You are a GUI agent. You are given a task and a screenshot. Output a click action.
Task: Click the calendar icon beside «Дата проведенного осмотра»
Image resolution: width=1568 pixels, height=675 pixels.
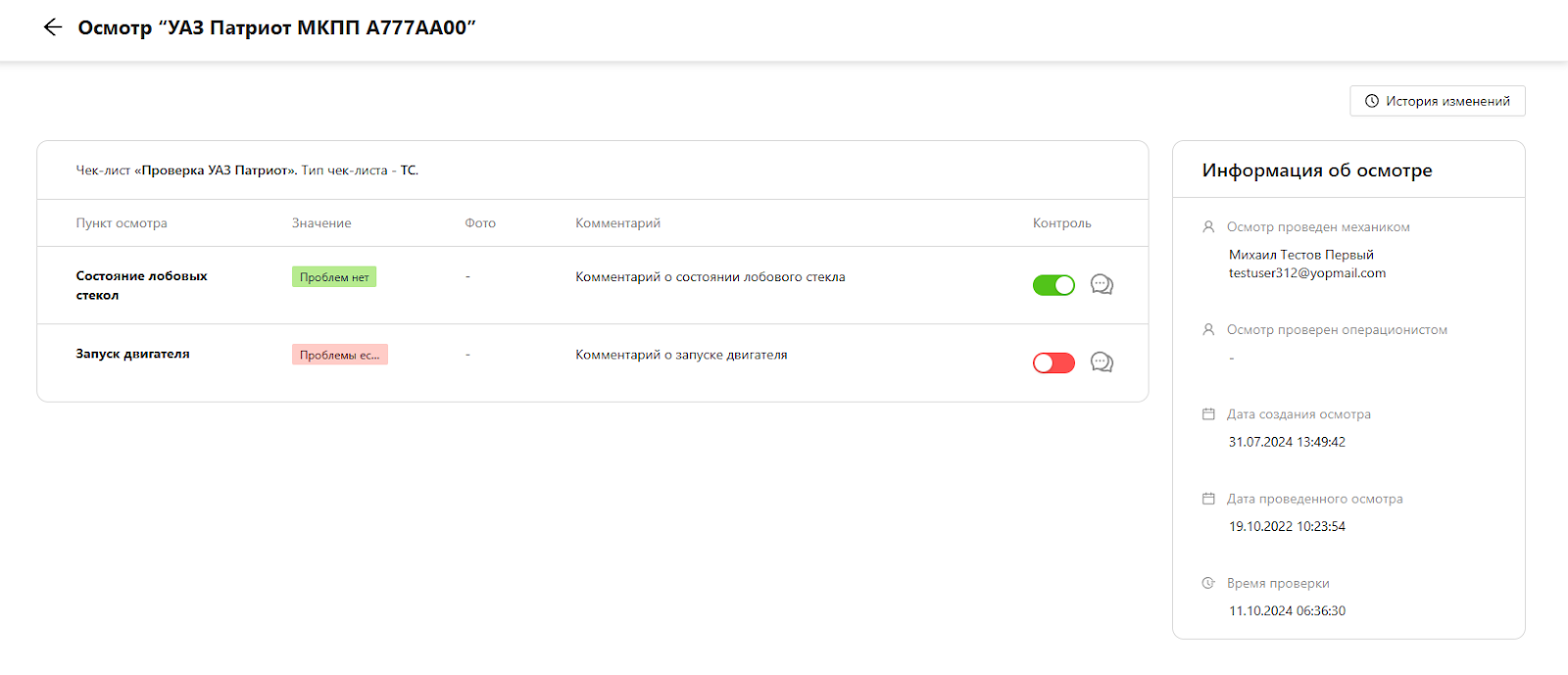coord(1208,499)
